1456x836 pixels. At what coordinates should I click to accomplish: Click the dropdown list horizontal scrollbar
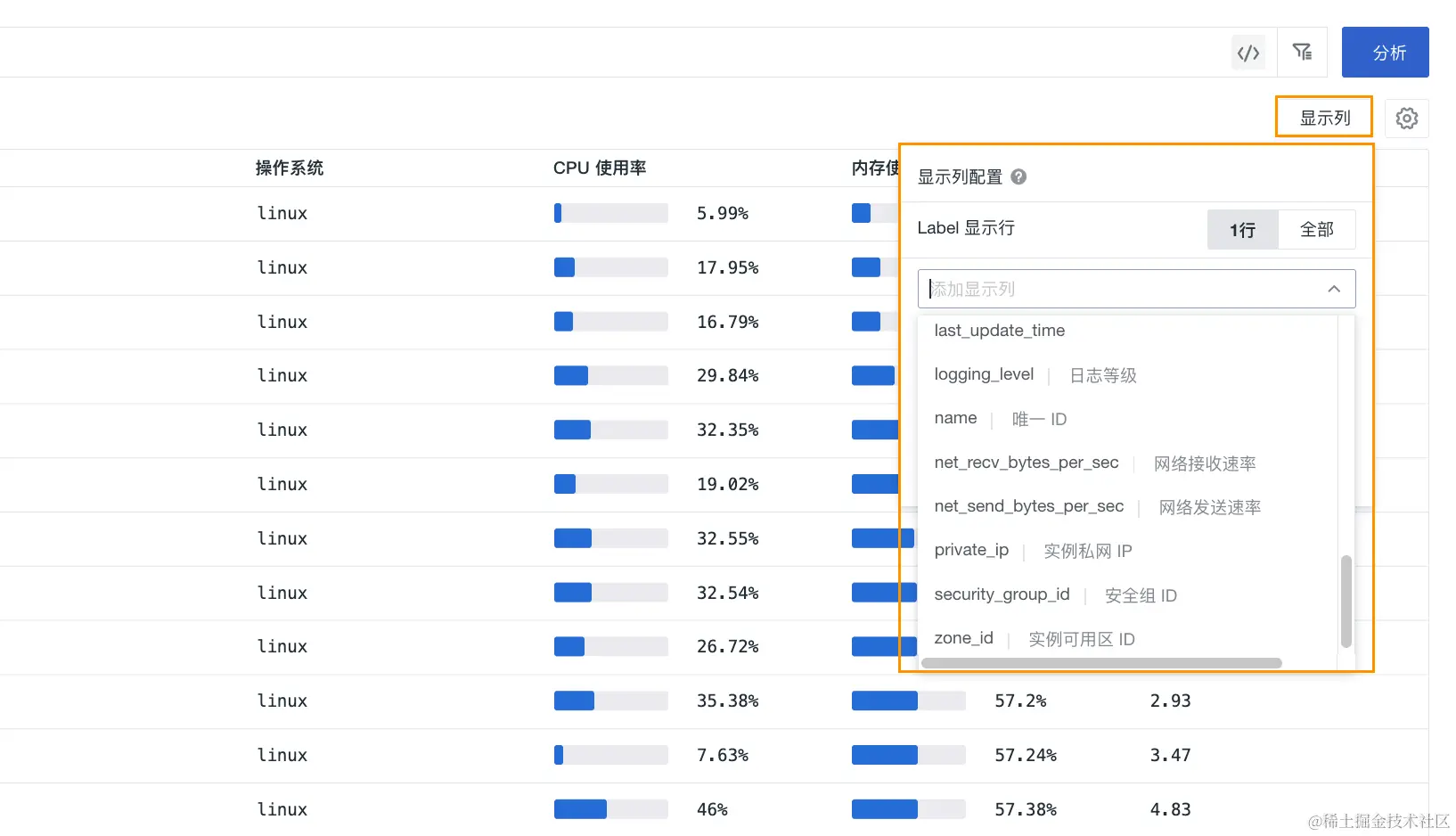tap(1101, 663)
